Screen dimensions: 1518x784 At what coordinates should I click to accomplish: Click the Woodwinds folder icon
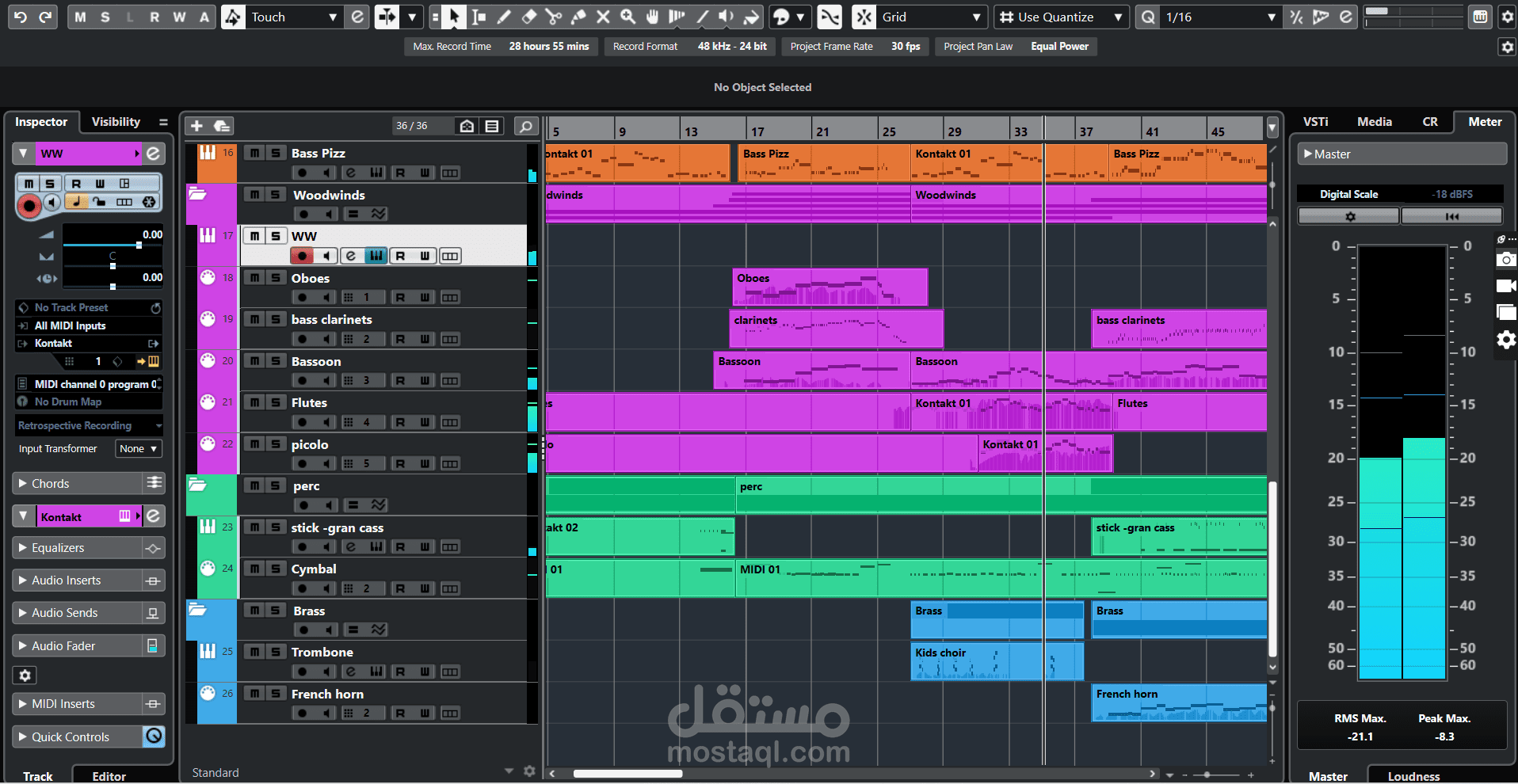coord(197,194)
